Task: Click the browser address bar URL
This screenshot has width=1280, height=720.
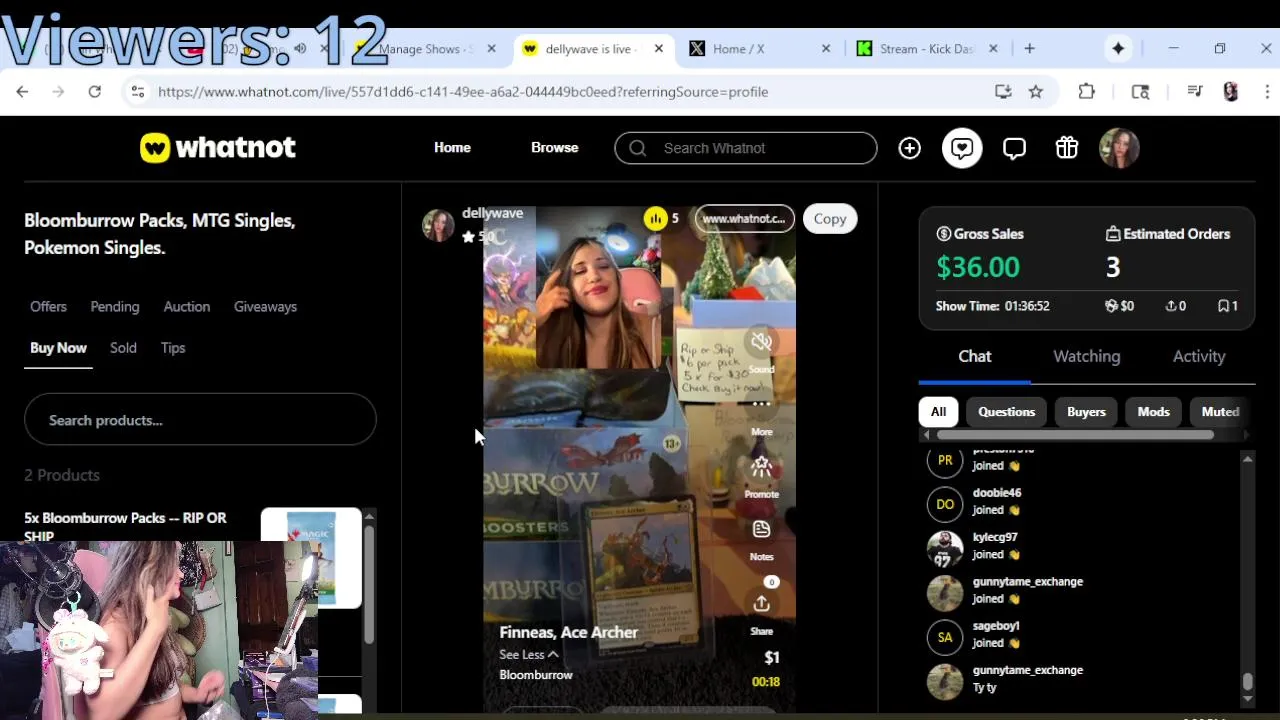Action: (463, 92)
